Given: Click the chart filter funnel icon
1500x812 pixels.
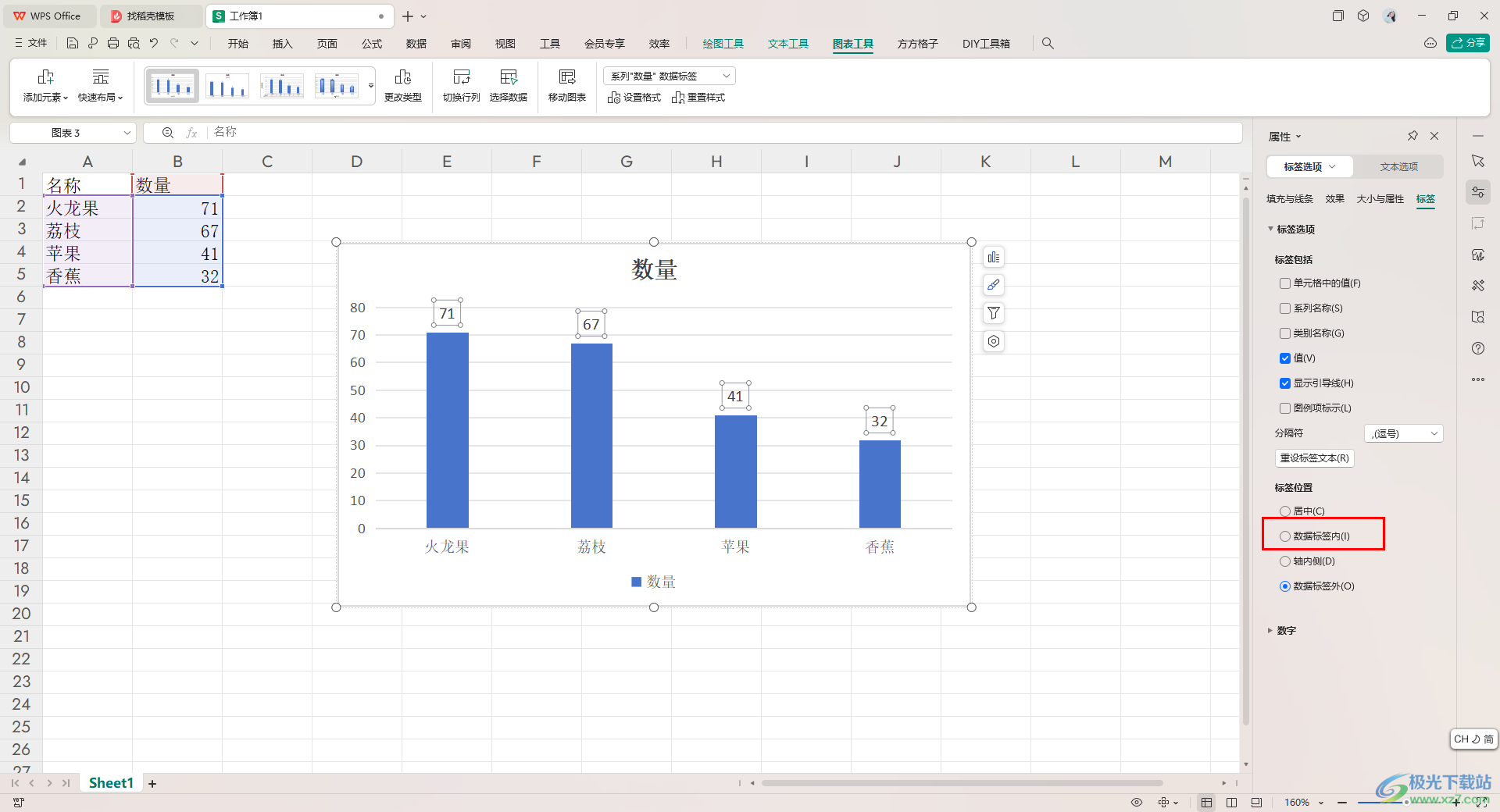Looking at the screenshot, I should pos(994,313).
